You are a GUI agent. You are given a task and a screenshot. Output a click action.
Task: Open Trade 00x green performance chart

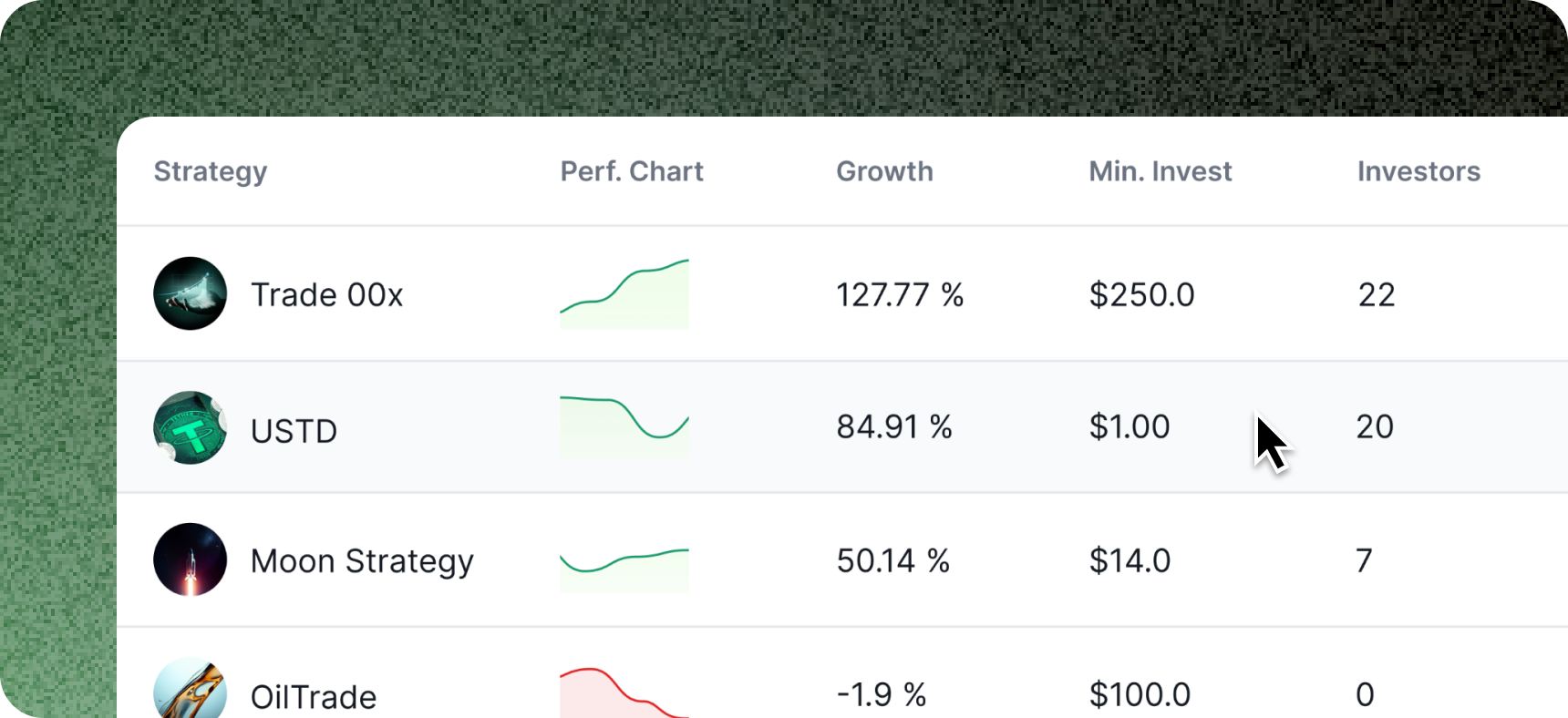(x=624, y=293)
